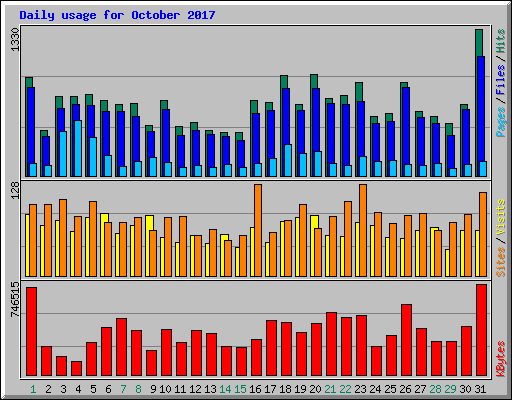
Task: Click day 10 on the x-axis
Action: (165, 389)
